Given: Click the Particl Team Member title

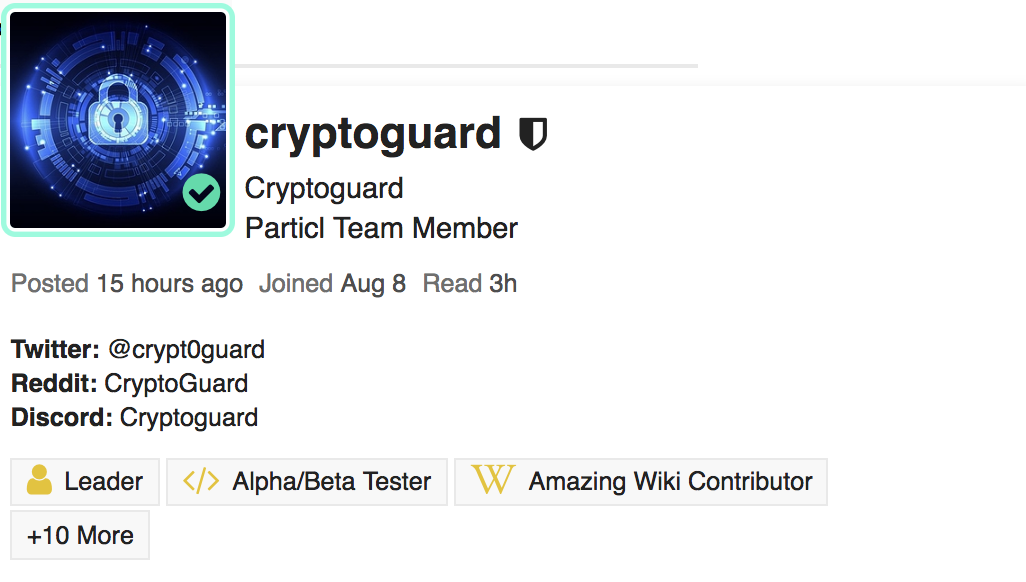Looking at the screenshot, I should coord(381,228).
